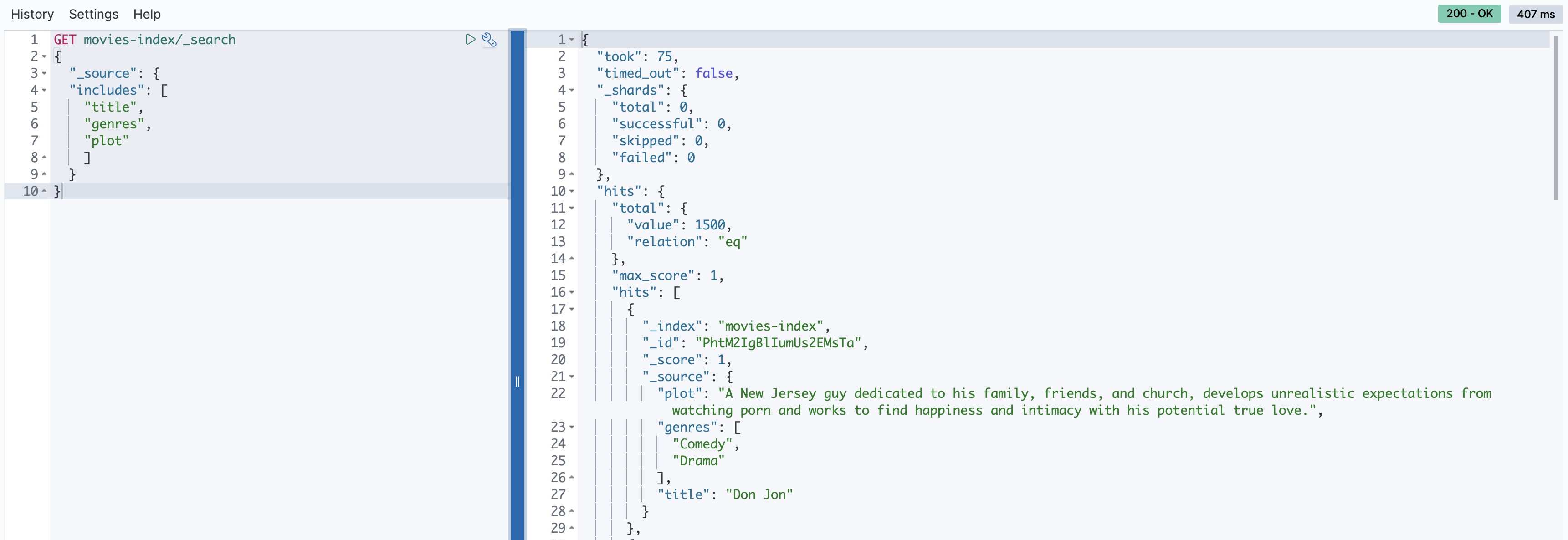
Task: Click the "_score": 1 line
Action: pos(687,360)
